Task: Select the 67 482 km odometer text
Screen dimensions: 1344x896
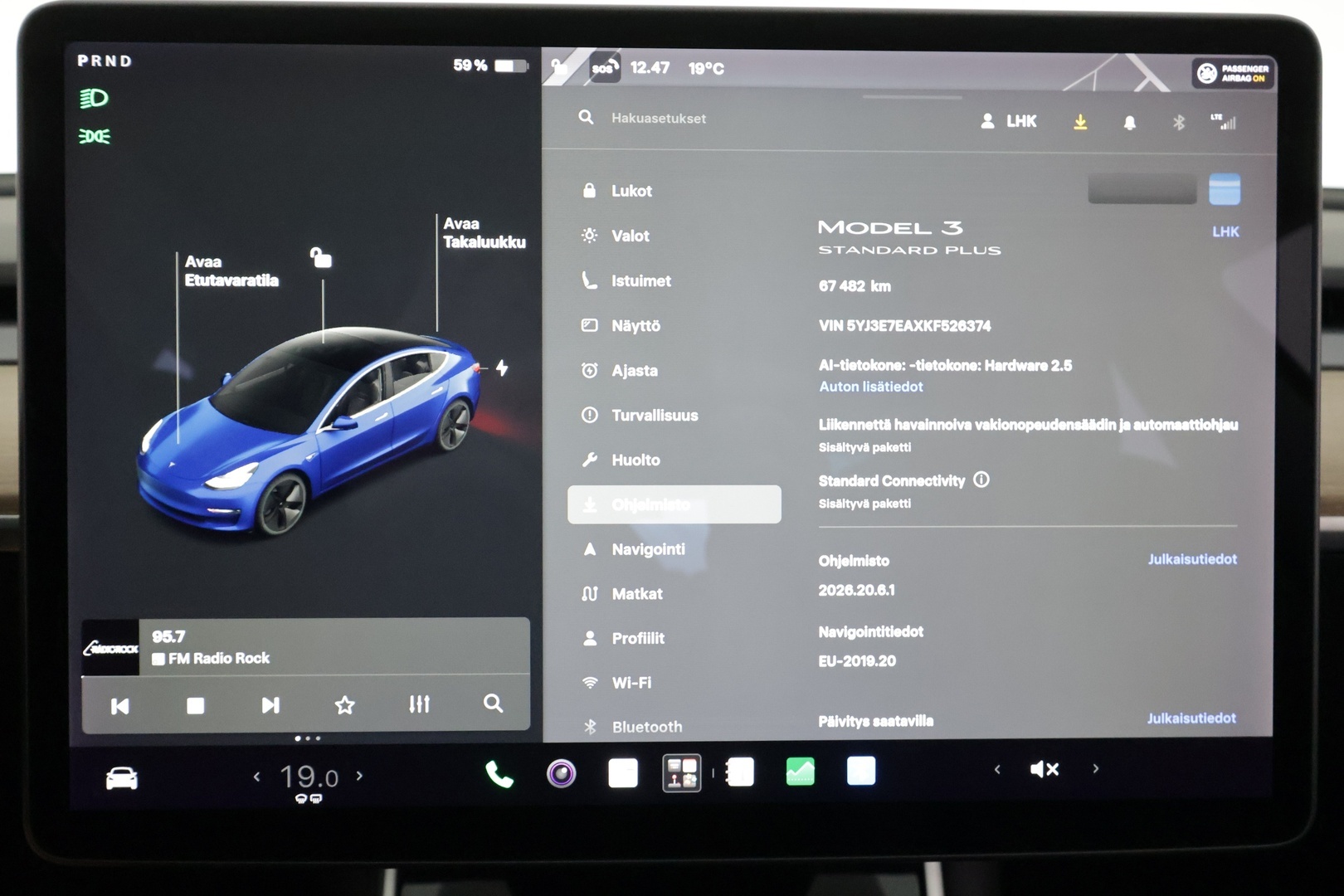Action: (855, 286)
